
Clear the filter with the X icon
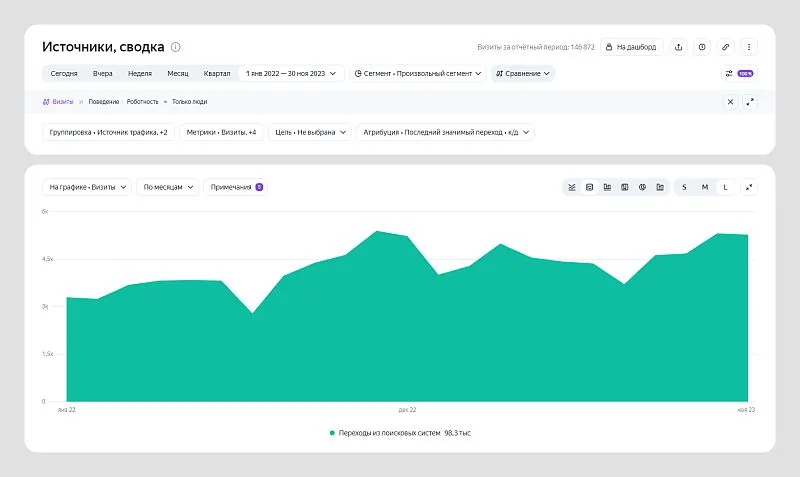click(730, 102)
